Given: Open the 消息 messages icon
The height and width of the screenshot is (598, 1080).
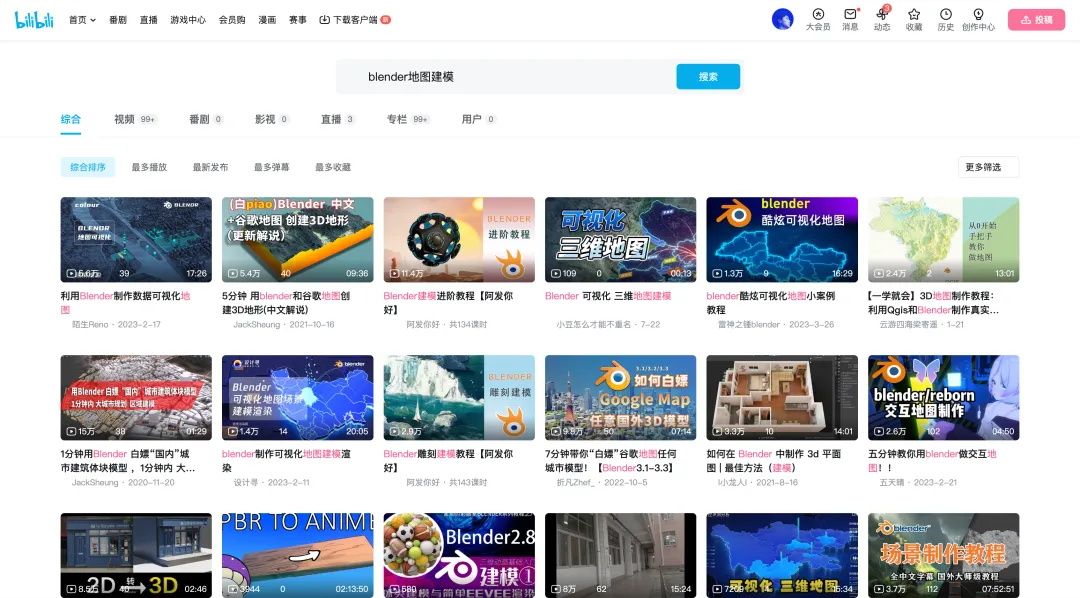Looking at the screenshot, I should point(850,19).
